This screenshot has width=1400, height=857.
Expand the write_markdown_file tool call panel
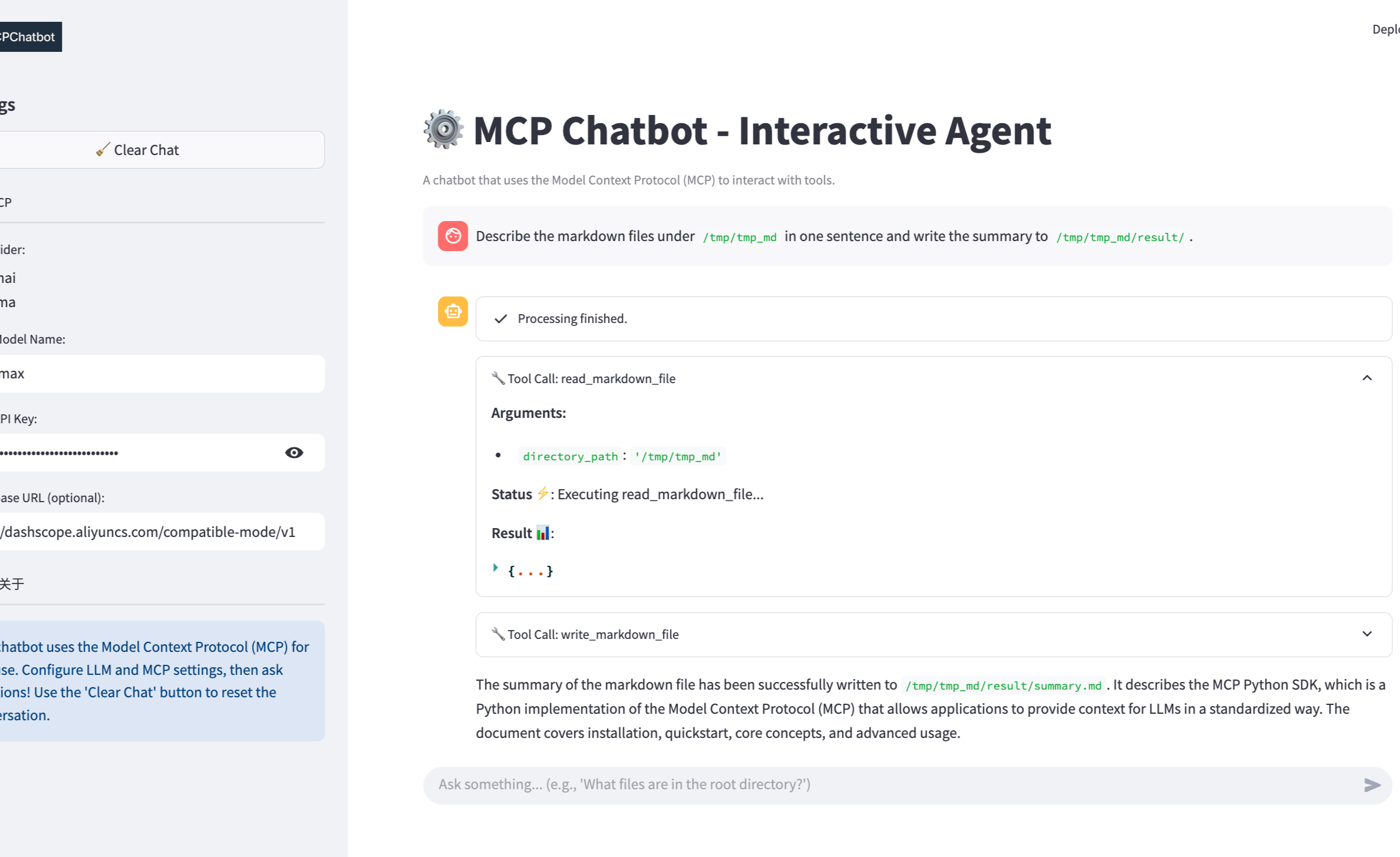click(1368, 634)
